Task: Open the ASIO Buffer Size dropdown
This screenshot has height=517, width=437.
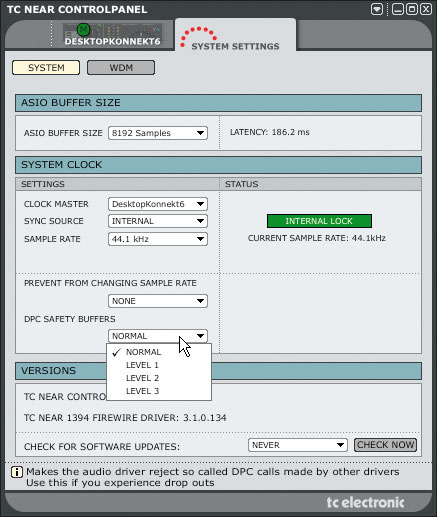Action: point(158,133)
